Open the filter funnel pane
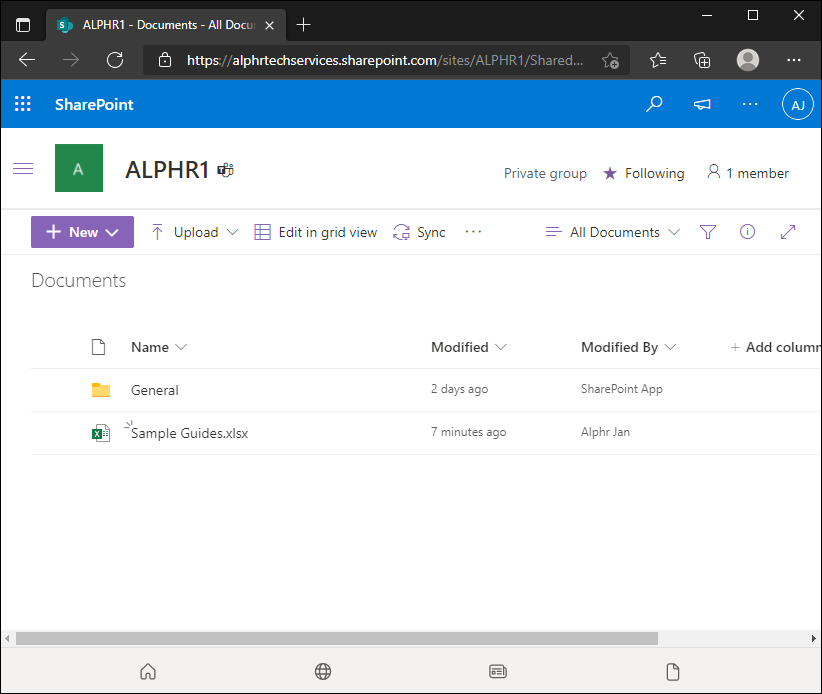822x694 pixels. point(708,232)
